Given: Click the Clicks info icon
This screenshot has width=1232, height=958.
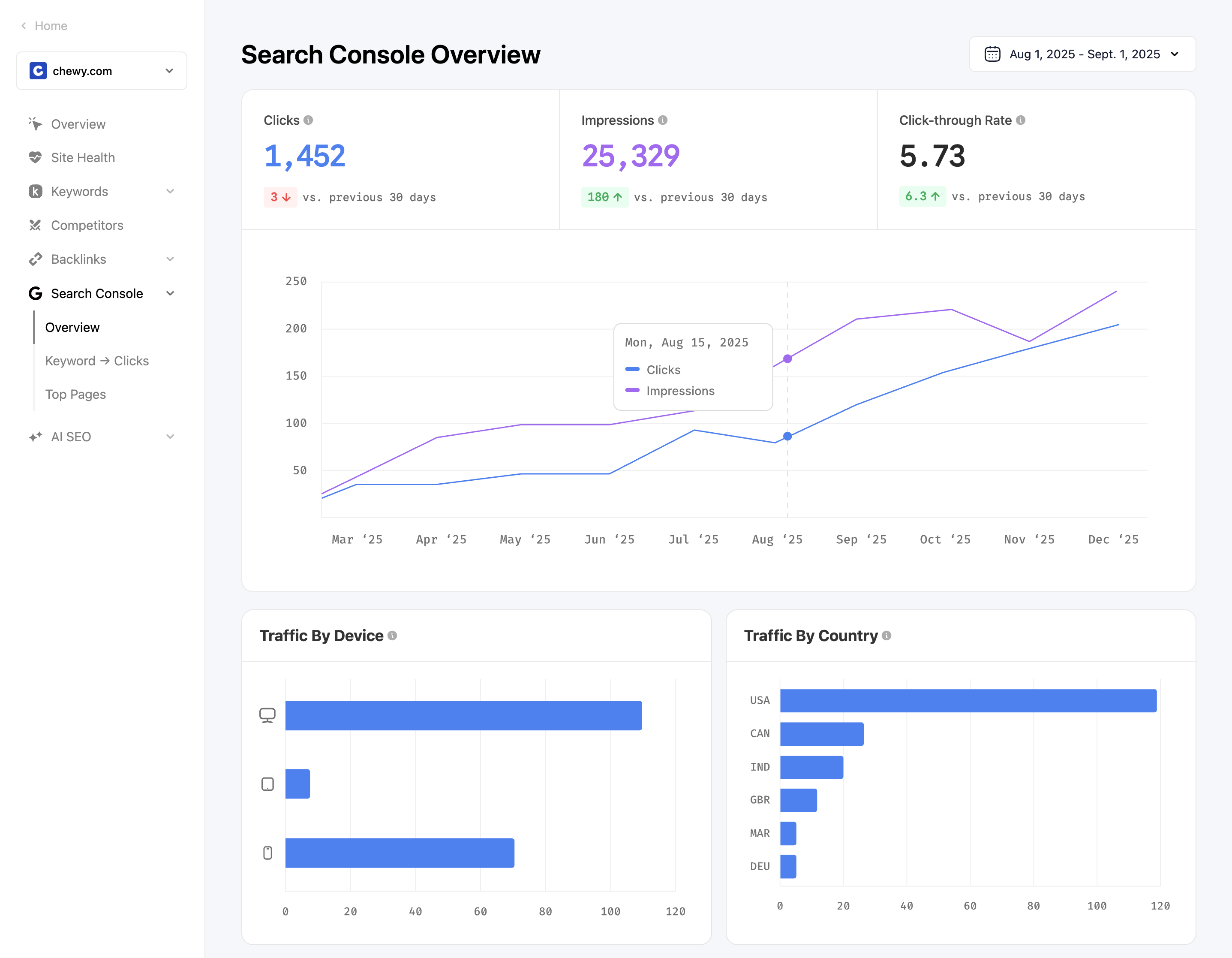Looking at the screenshot, I should click(x=308, y=120).
